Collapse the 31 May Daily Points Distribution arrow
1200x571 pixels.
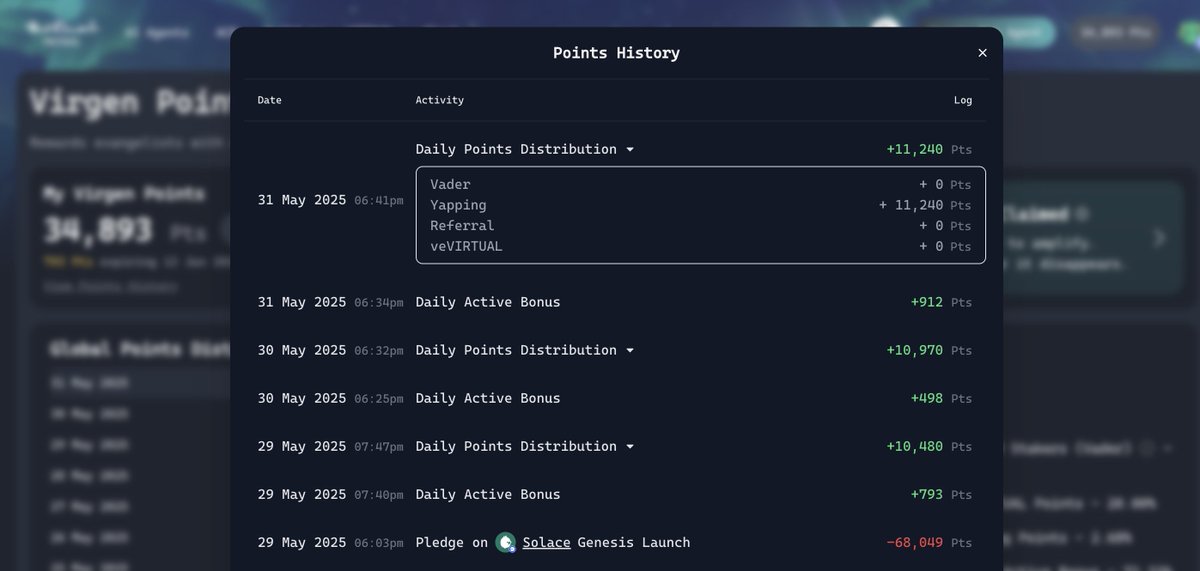pos(629,150)
